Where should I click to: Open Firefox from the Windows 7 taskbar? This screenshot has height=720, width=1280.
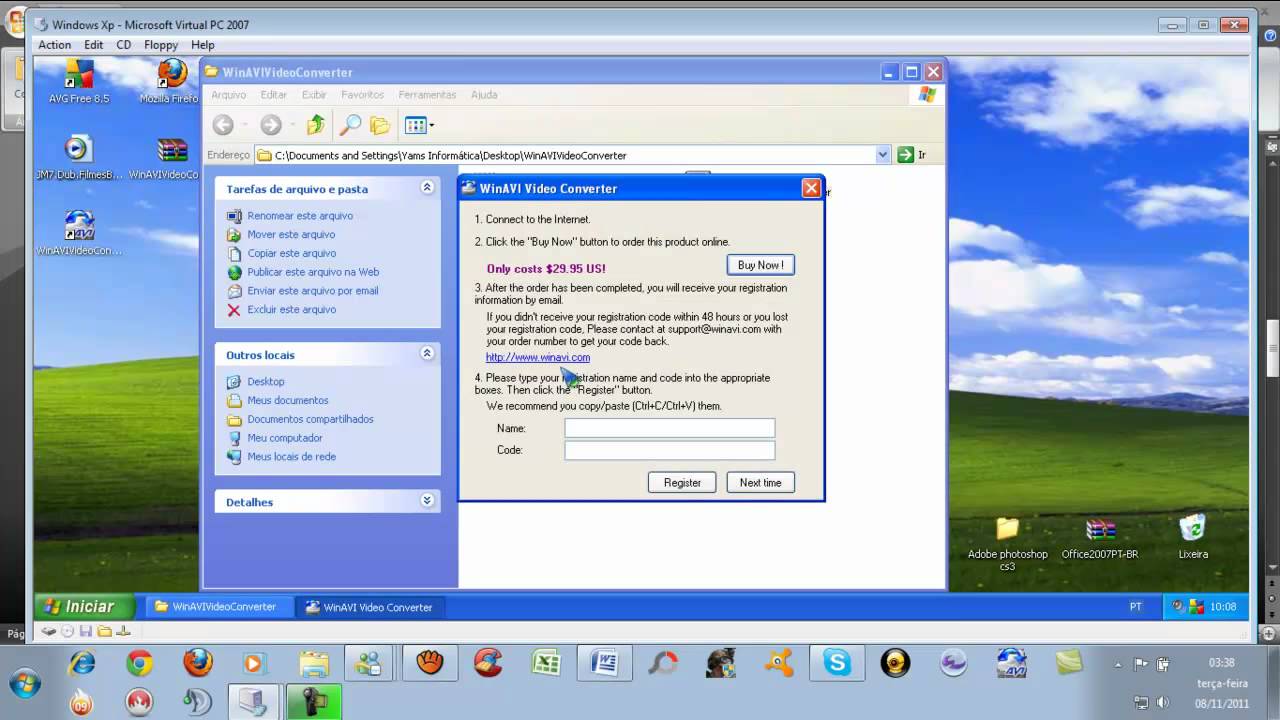pos(198,662)
